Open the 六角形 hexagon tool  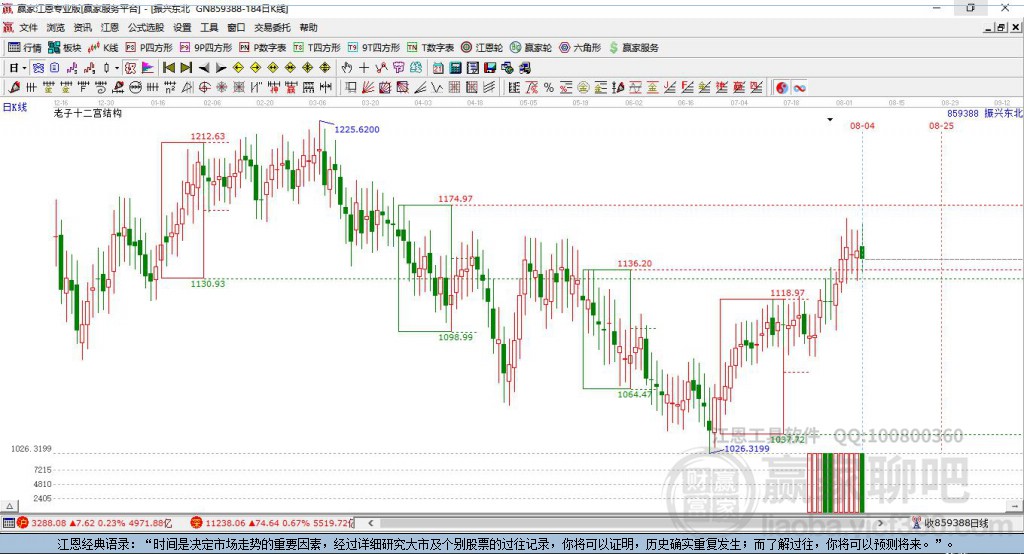click(580, 48)
